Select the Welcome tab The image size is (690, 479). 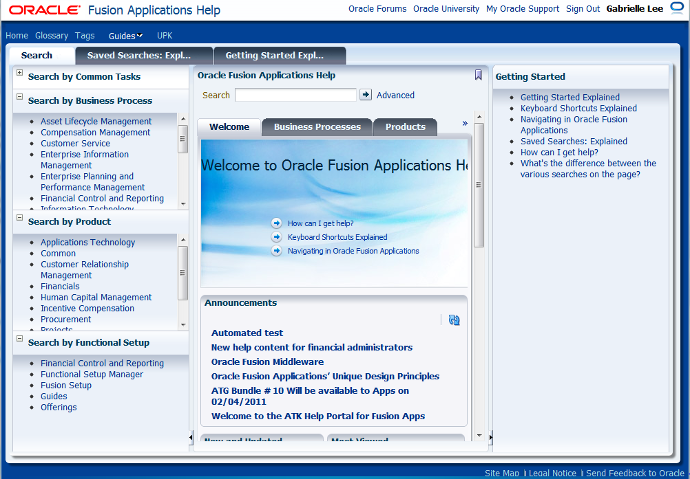coord(229,127)
